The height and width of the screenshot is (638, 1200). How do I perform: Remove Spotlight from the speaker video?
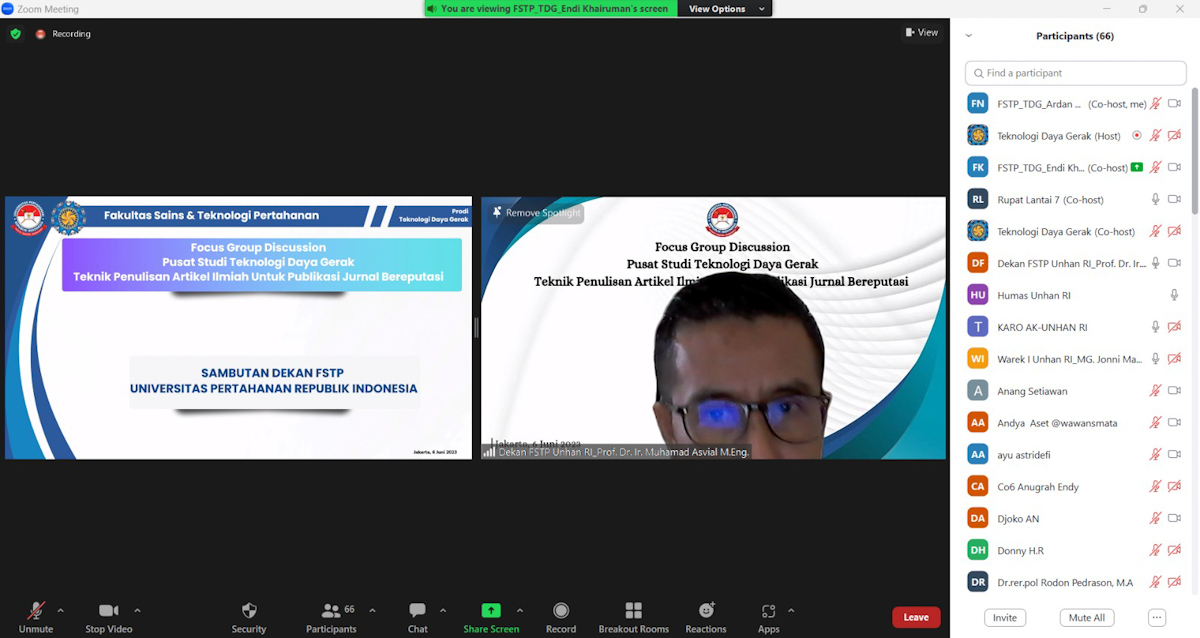pyautogui.click(x=536, y=213)
